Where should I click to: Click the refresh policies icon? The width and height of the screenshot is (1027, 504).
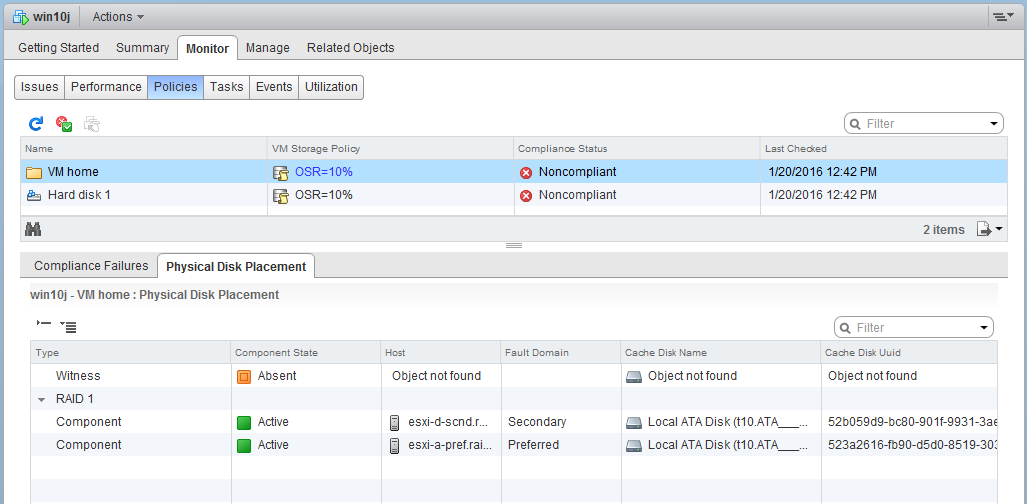pos(36,124)
